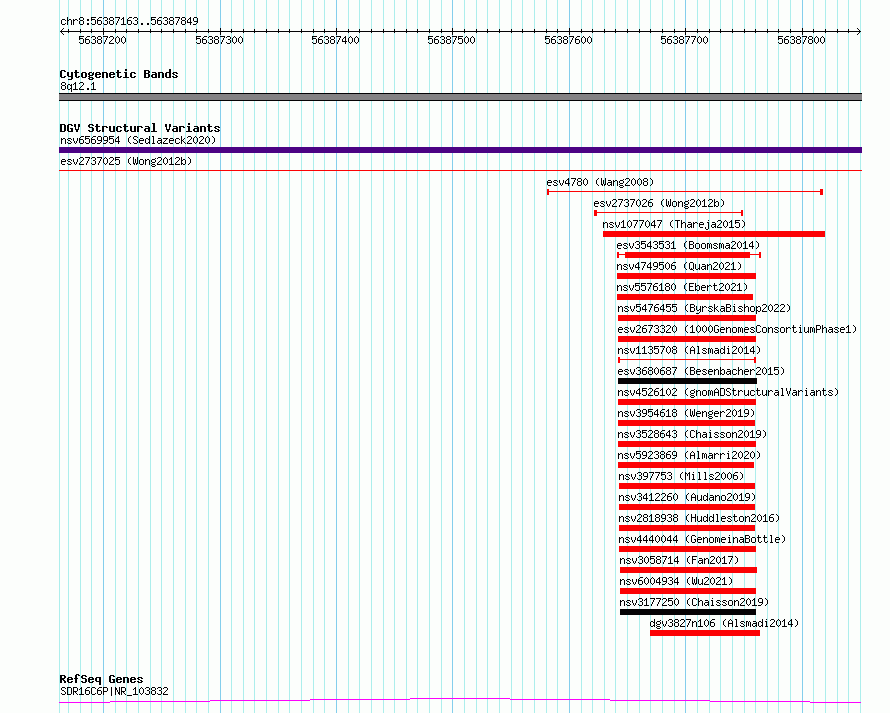
Task: Click the nsv1077047 (Thareja2015) variant label
Action: coord(674,224)
